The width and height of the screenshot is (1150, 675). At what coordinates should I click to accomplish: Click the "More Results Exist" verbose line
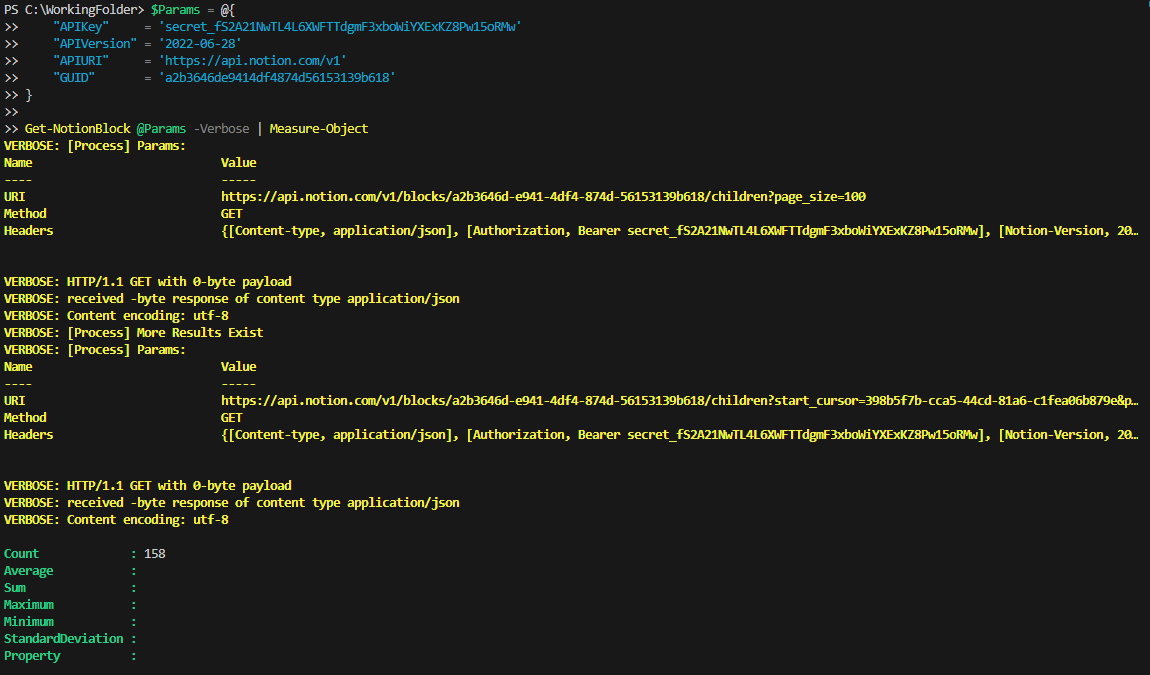click(x=133, y=333)
